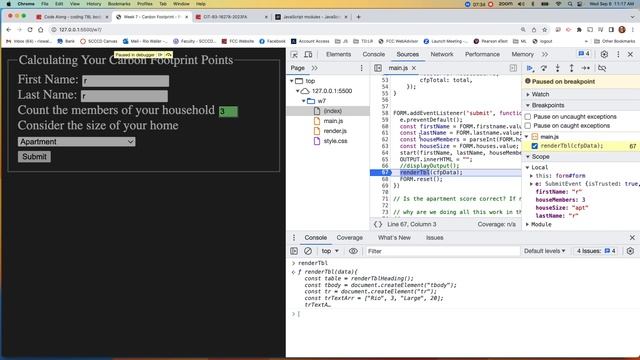Switch to the Network tab
Image resolution: width=640 pixels, height=360 pixels.
point(442,54)
